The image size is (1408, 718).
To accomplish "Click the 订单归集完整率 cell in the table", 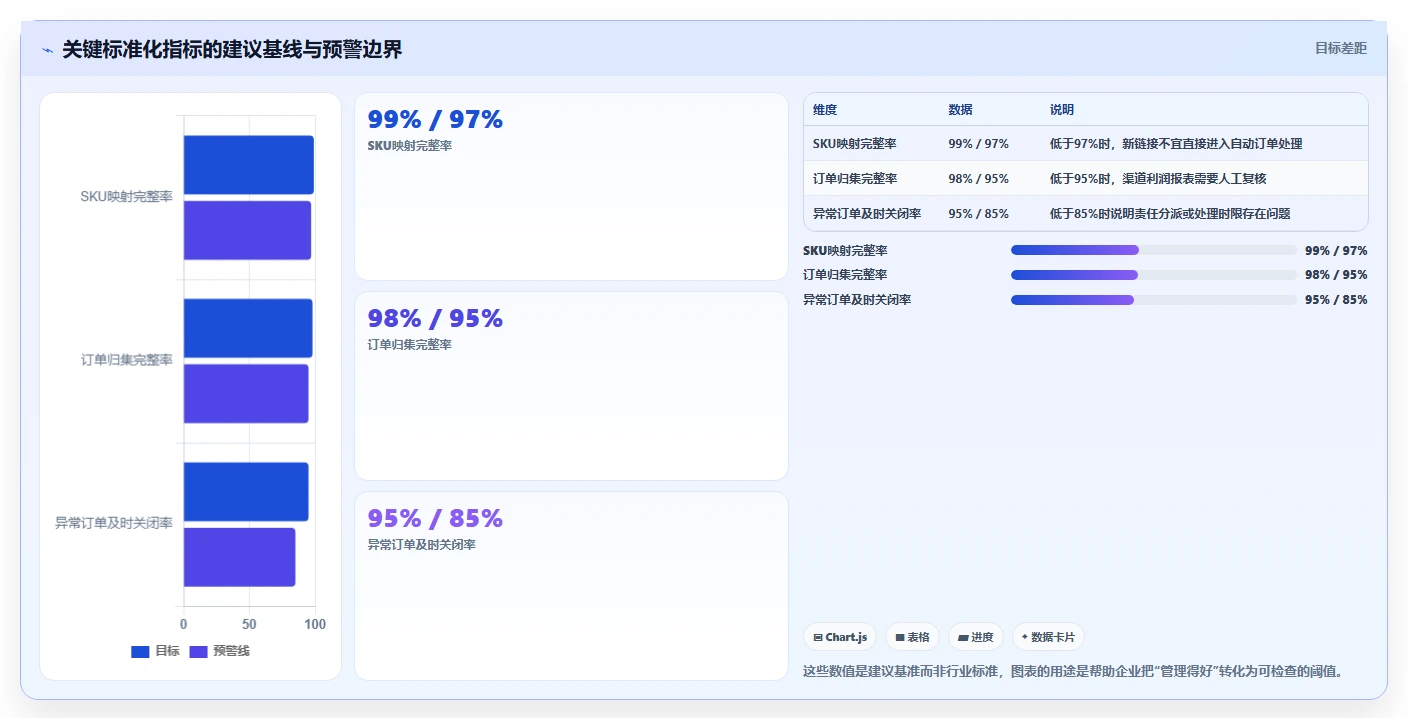I will click(x=855, y=179).
